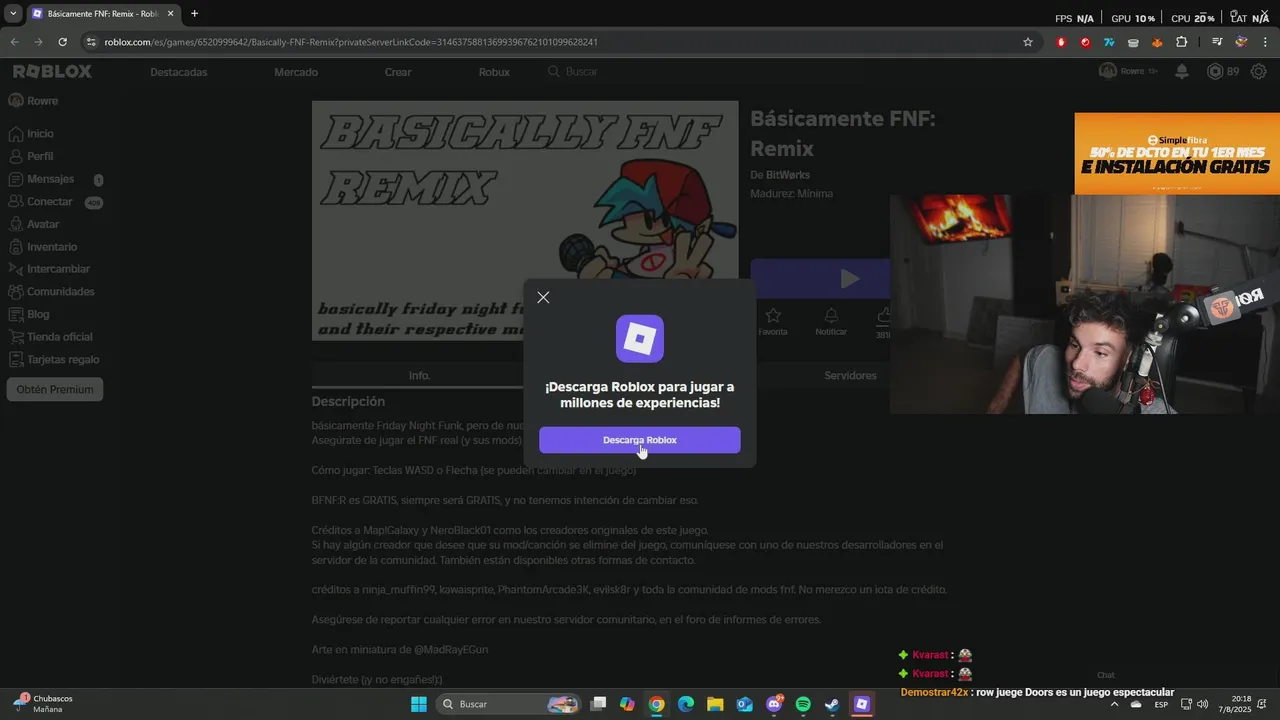Open Mensajes in the sidebar
This screenshot has height=720, width=1280.
point(52,179)
